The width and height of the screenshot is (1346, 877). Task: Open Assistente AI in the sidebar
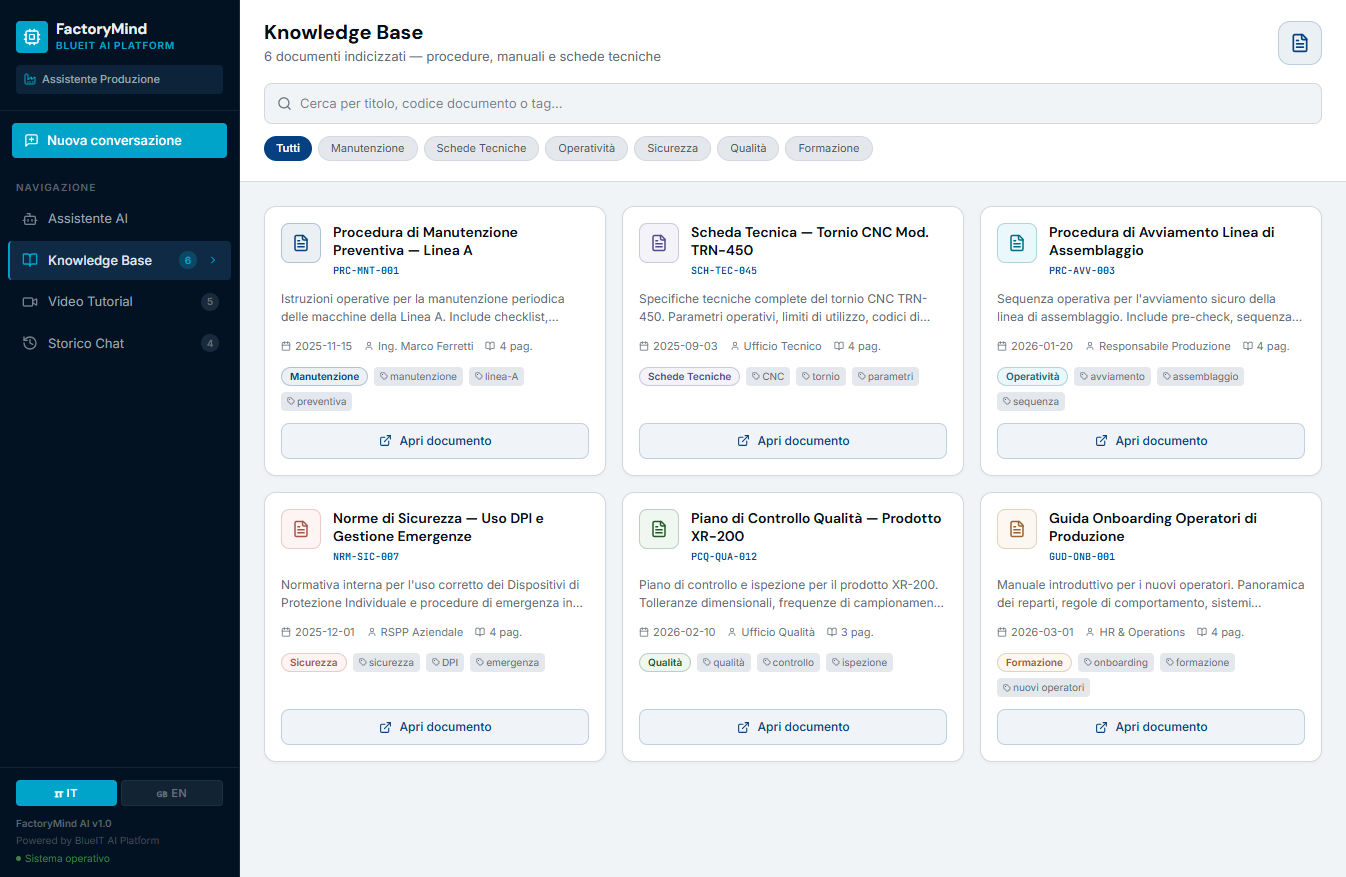pyautogui.click(x=119, y=219)
